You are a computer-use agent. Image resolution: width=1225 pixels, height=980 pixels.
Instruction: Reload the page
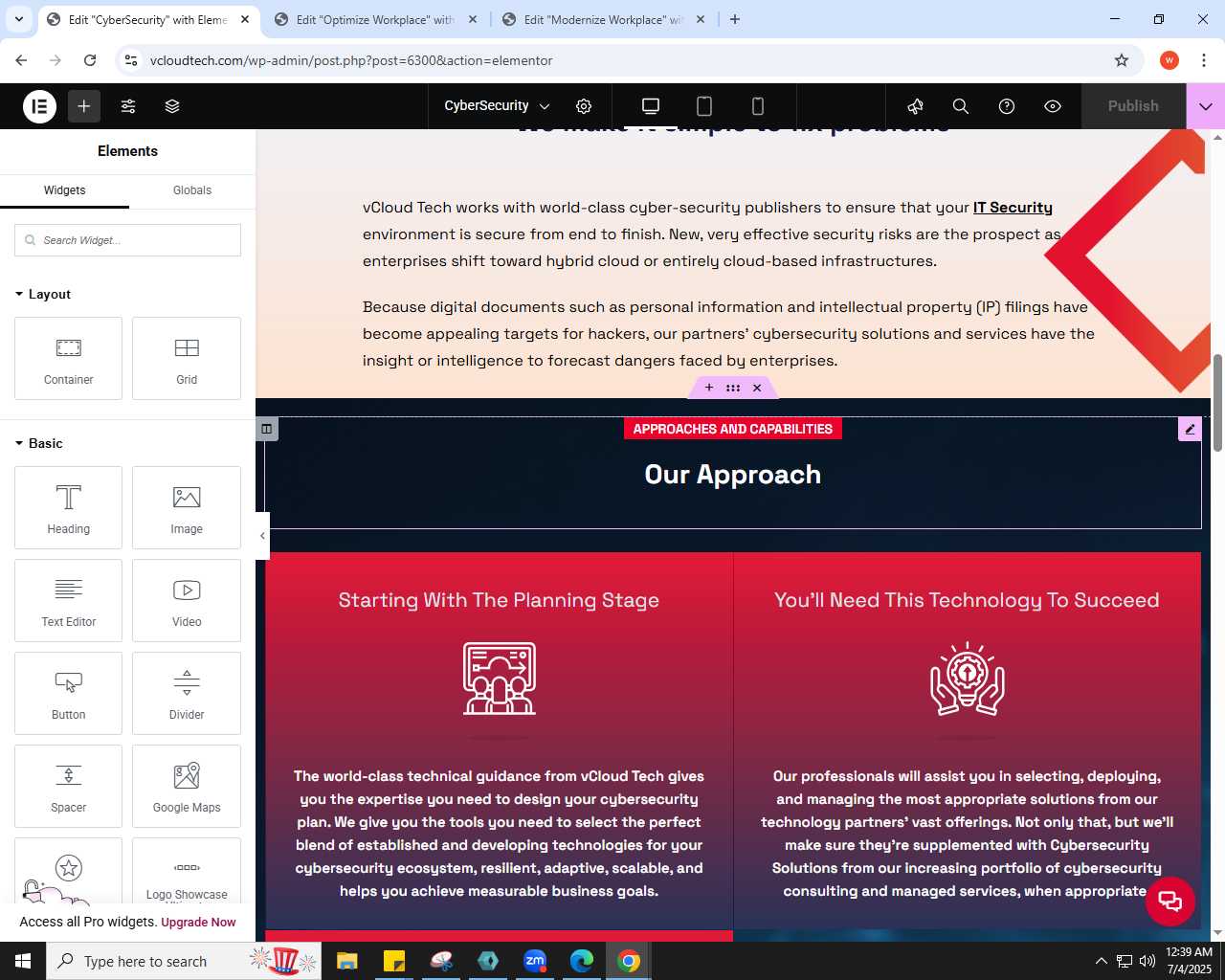pyautogui.click(x=90, y=60)
